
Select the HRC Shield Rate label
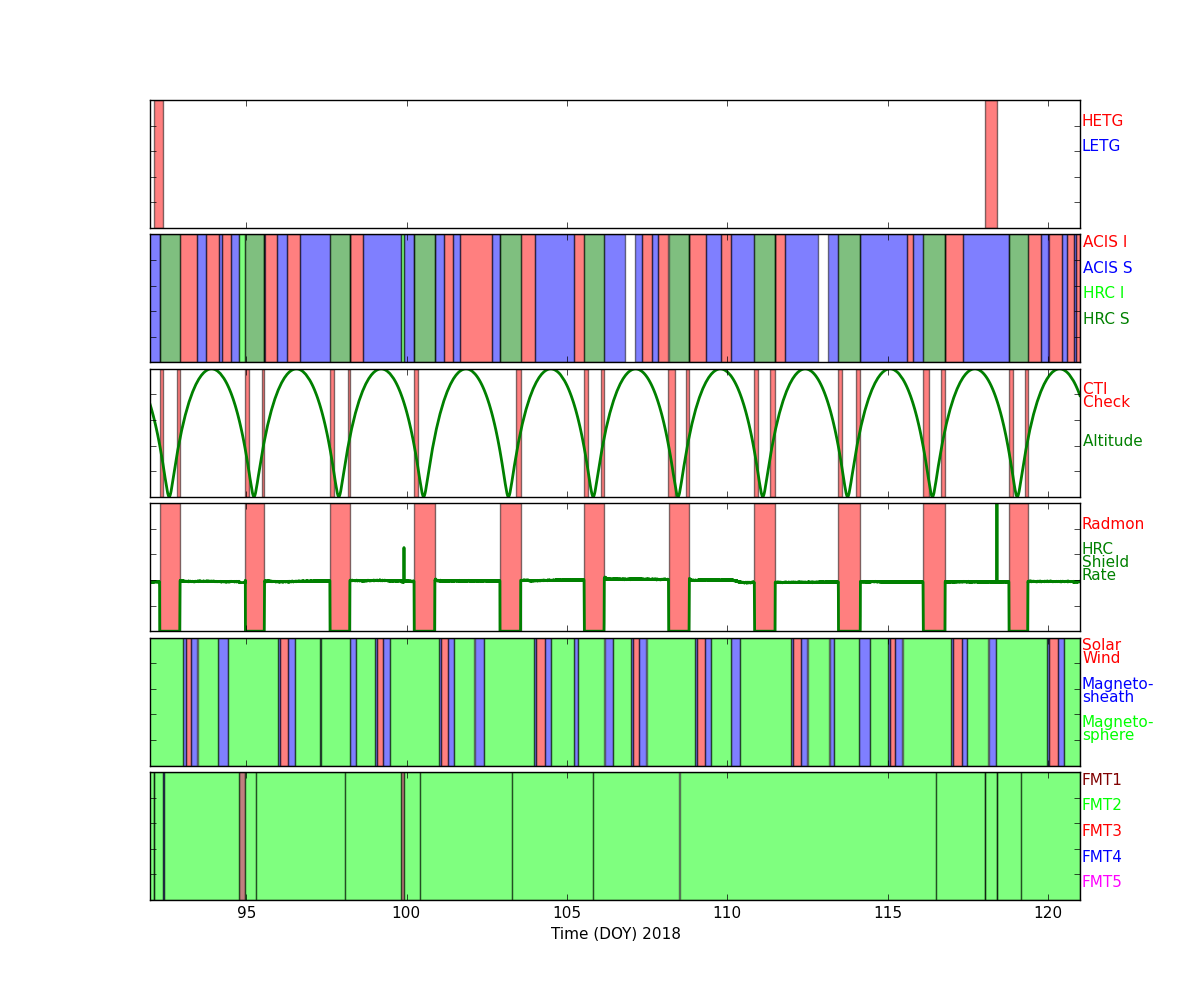(1104, 562)
